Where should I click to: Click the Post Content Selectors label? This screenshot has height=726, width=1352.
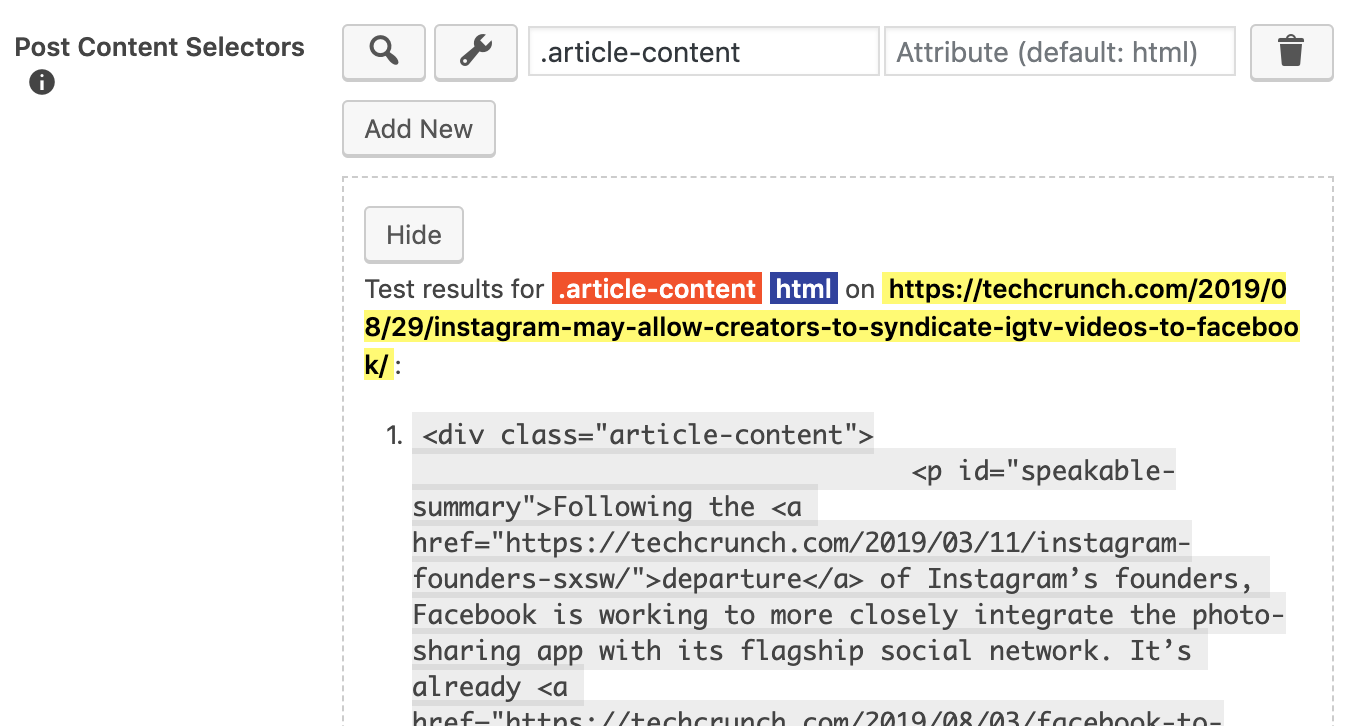(160, 47)
